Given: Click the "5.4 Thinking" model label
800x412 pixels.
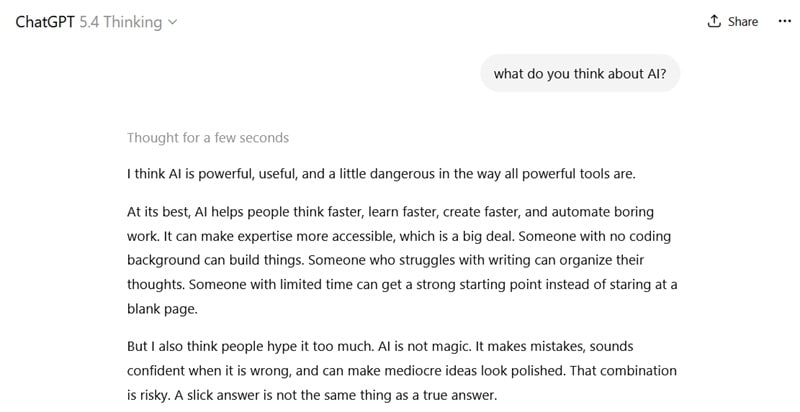Looking at the screenshot, I should [x=120, y=22].
